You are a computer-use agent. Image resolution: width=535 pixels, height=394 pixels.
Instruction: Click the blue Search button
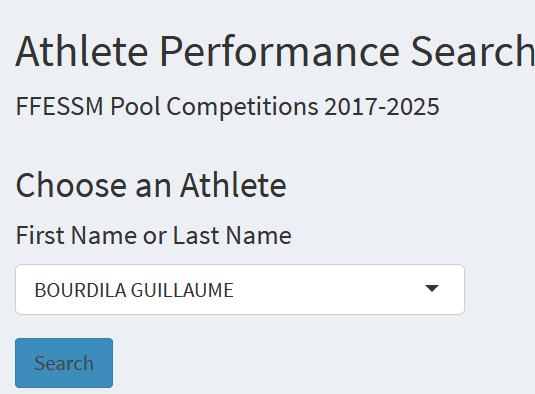64,363
